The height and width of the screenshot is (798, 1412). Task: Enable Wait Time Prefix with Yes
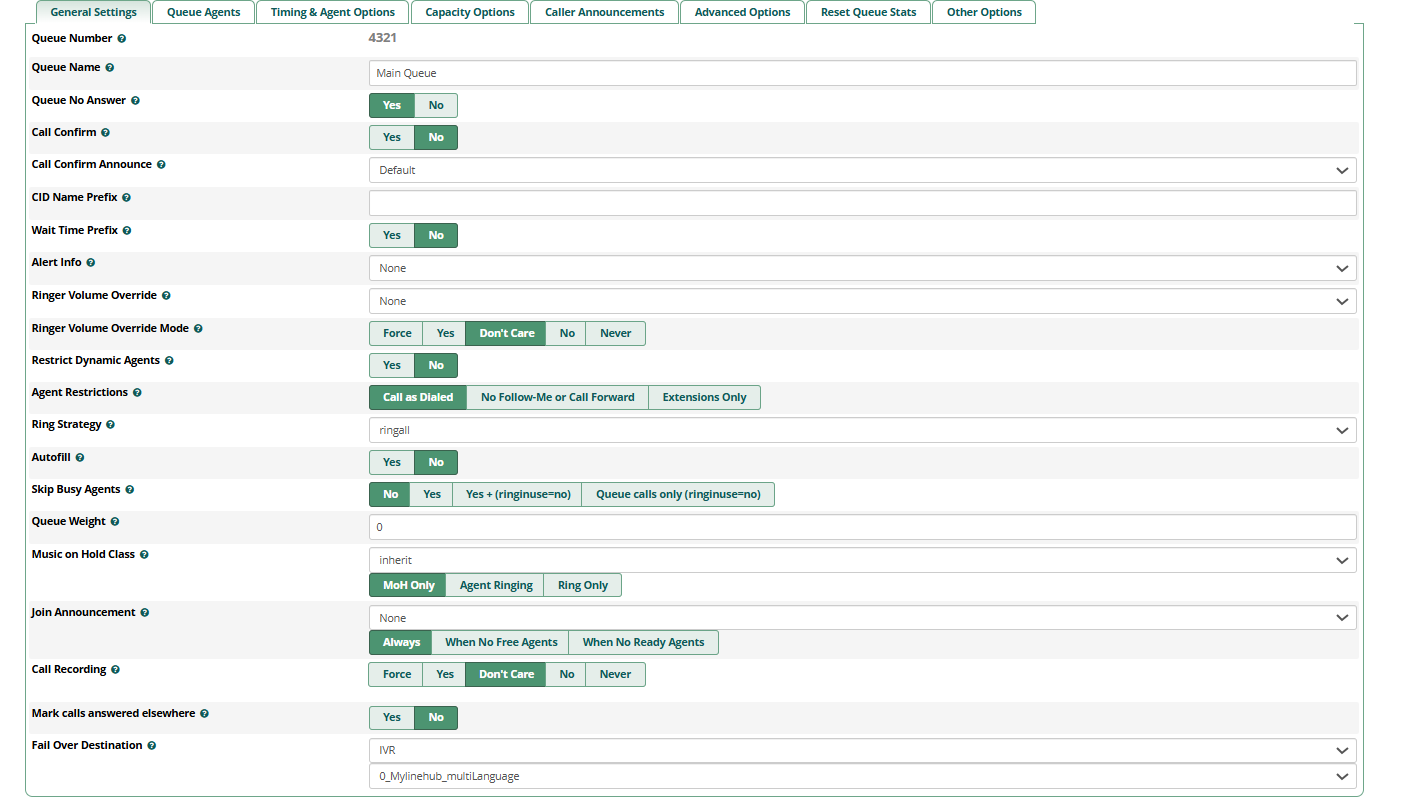(x=392, y=235)
